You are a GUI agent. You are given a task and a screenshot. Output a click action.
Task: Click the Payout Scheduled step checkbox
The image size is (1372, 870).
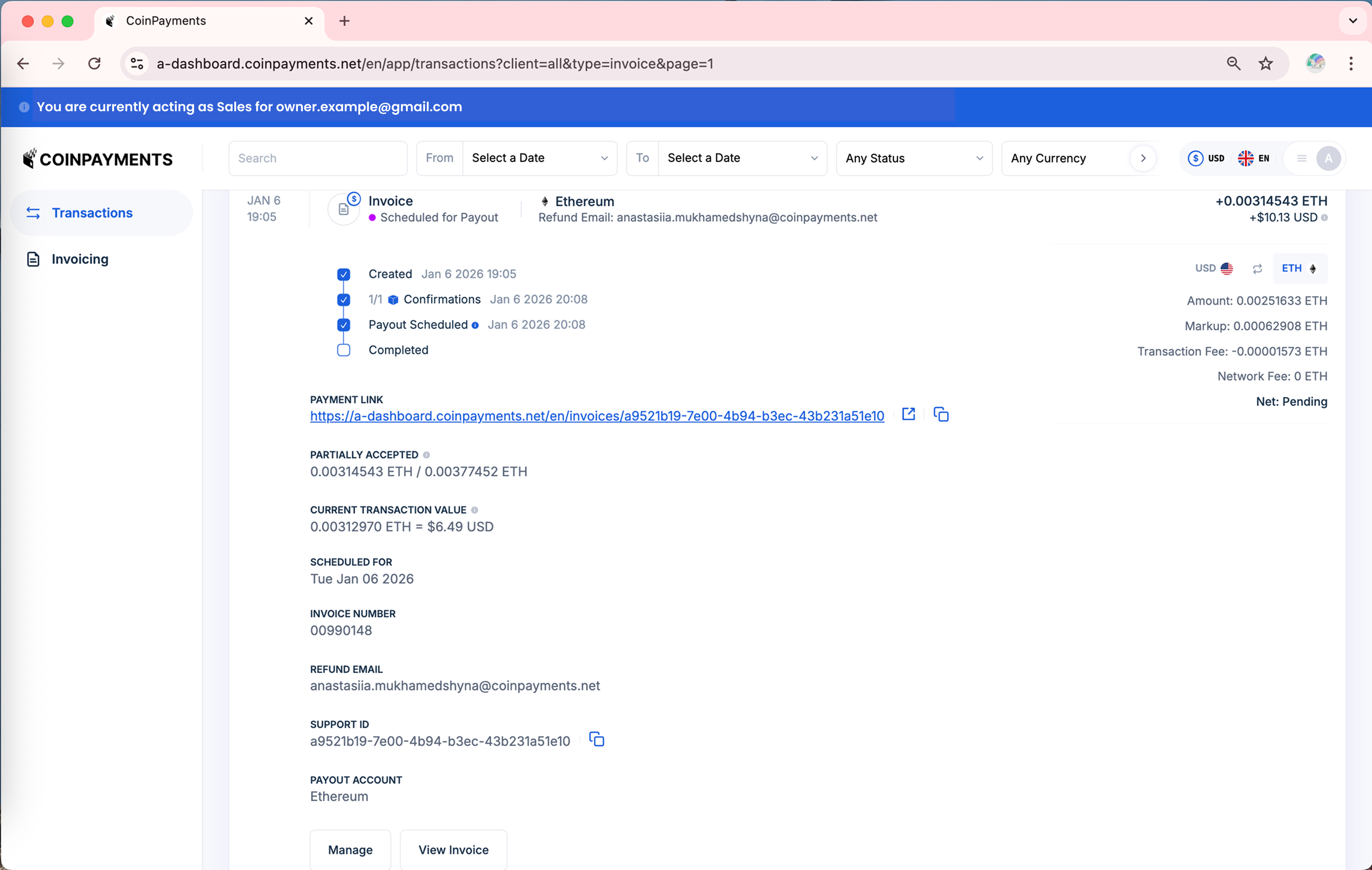click(343, 325)
